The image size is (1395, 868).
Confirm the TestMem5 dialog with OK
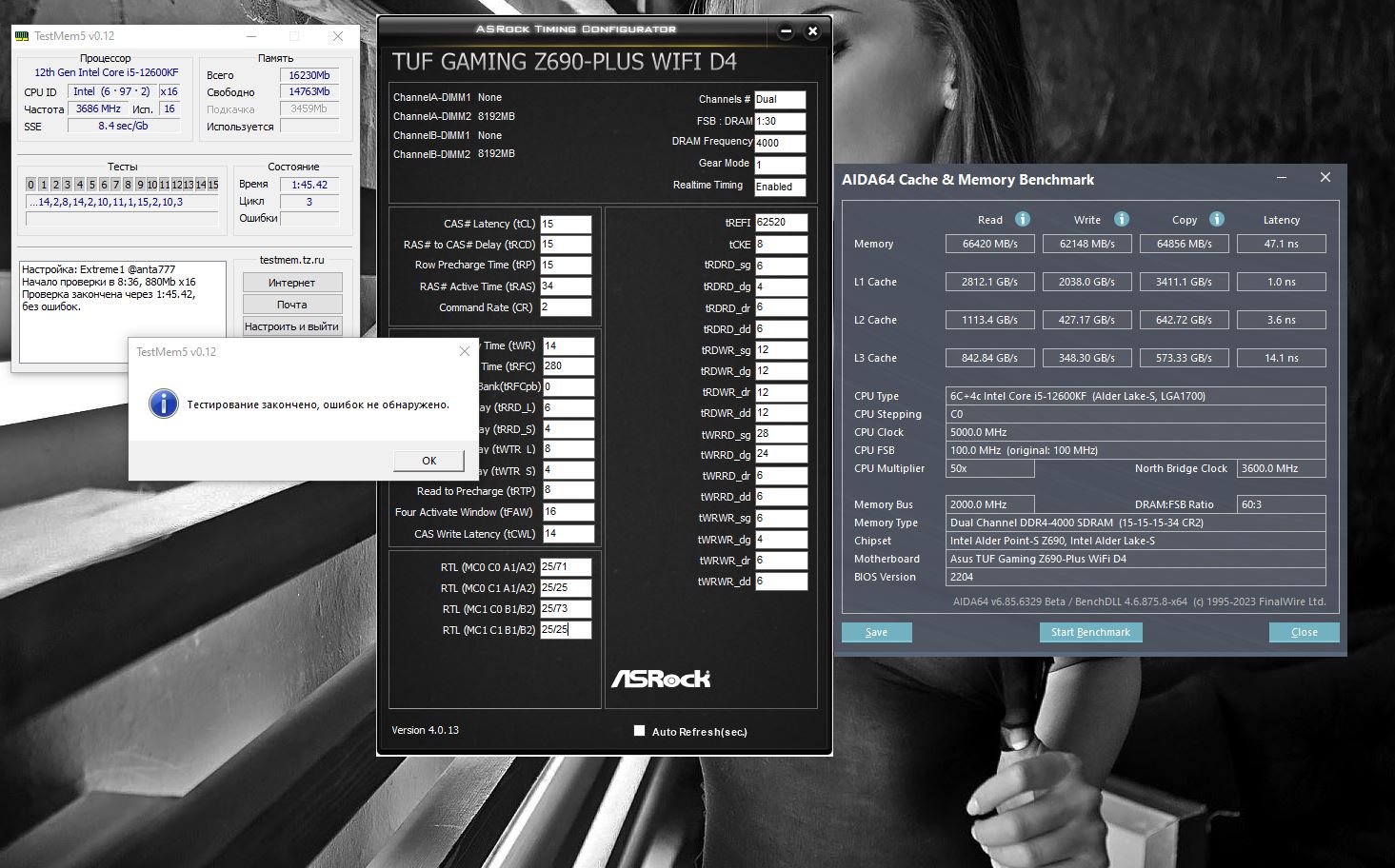[x=428, y=461]
